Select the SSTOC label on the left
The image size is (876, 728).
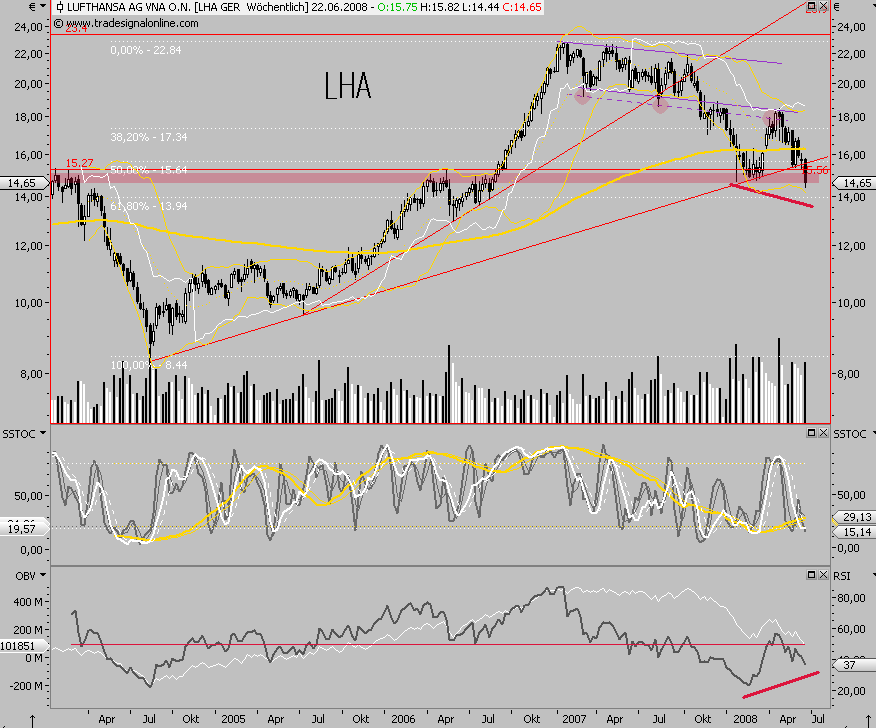pos(17,432)
